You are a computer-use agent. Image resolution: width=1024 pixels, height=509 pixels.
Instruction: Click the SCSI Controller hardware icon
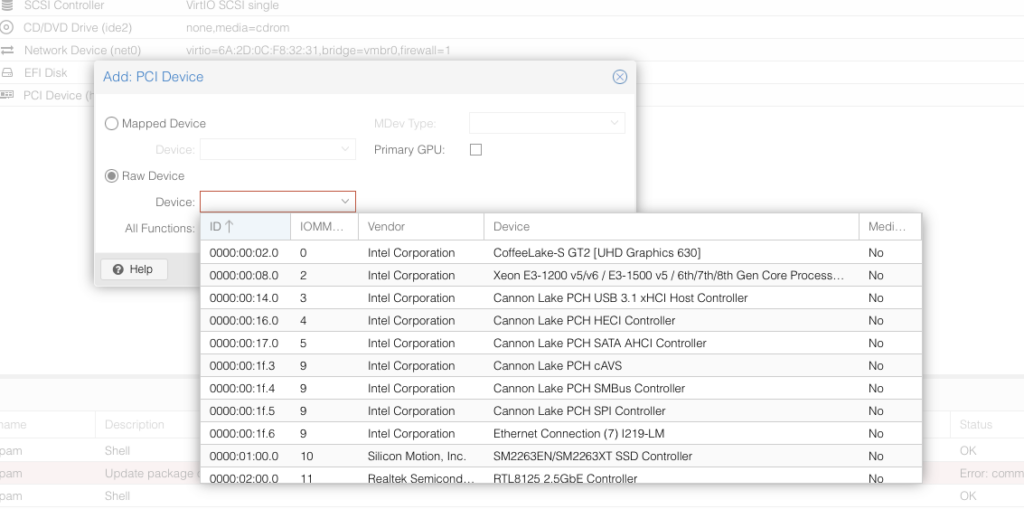7,6
